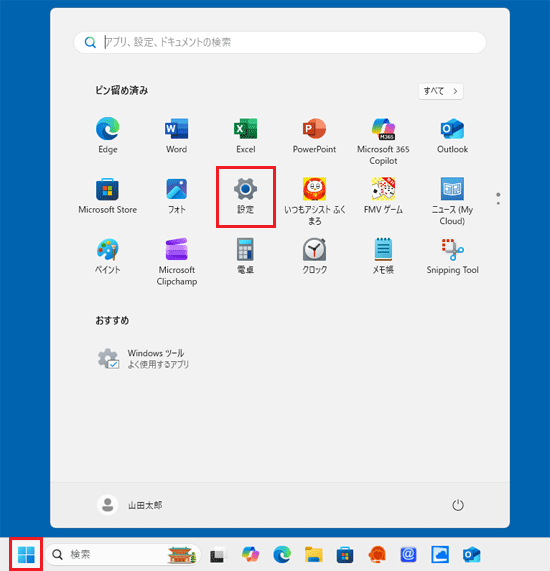Focus the アプリ、設定、ドキュメントの検索 search box

tap(280, 43)
